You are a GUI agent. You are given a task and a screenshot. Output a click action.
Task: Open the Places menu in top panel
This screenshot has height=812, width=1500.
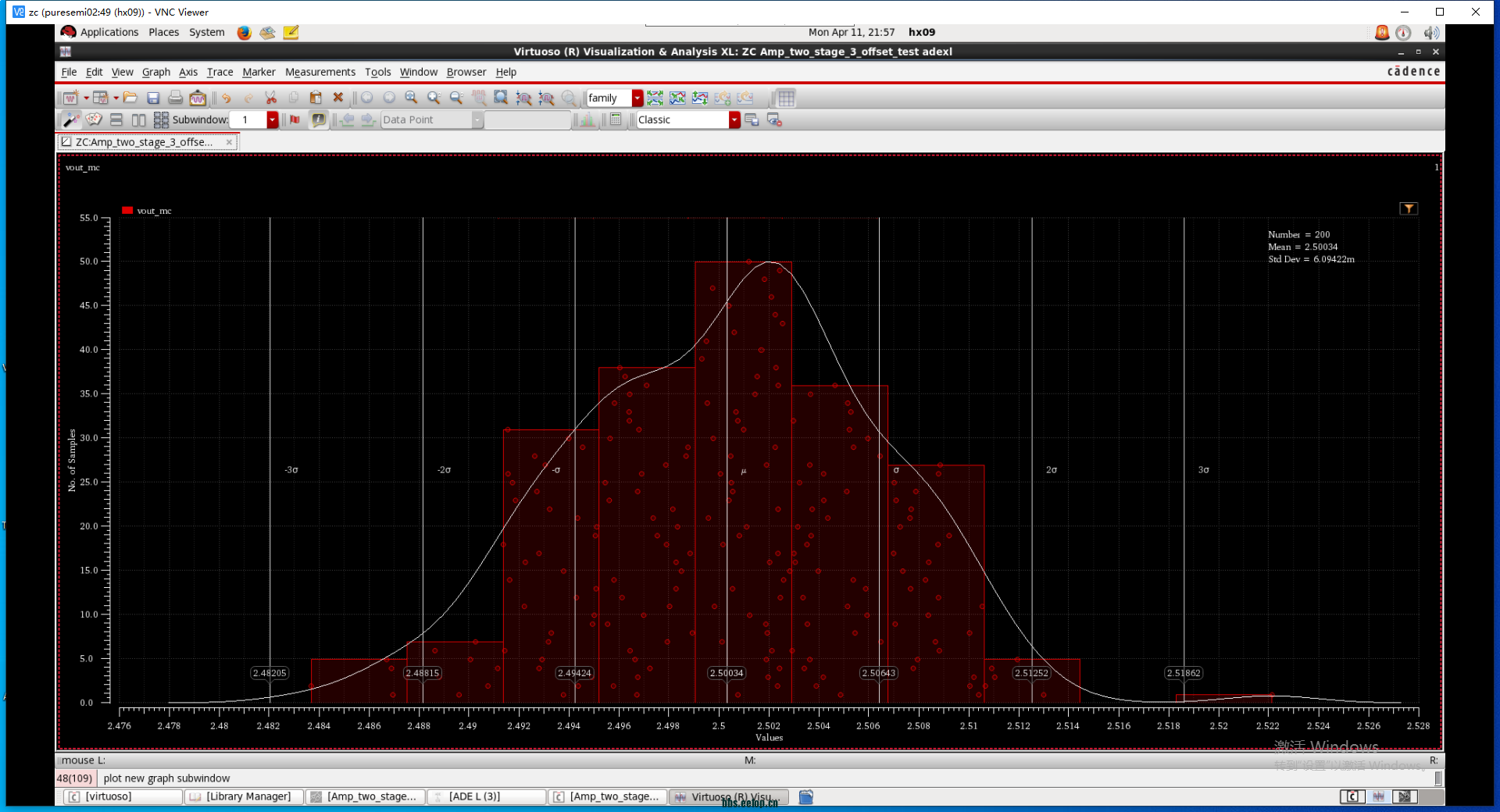(x=163, y=32)
